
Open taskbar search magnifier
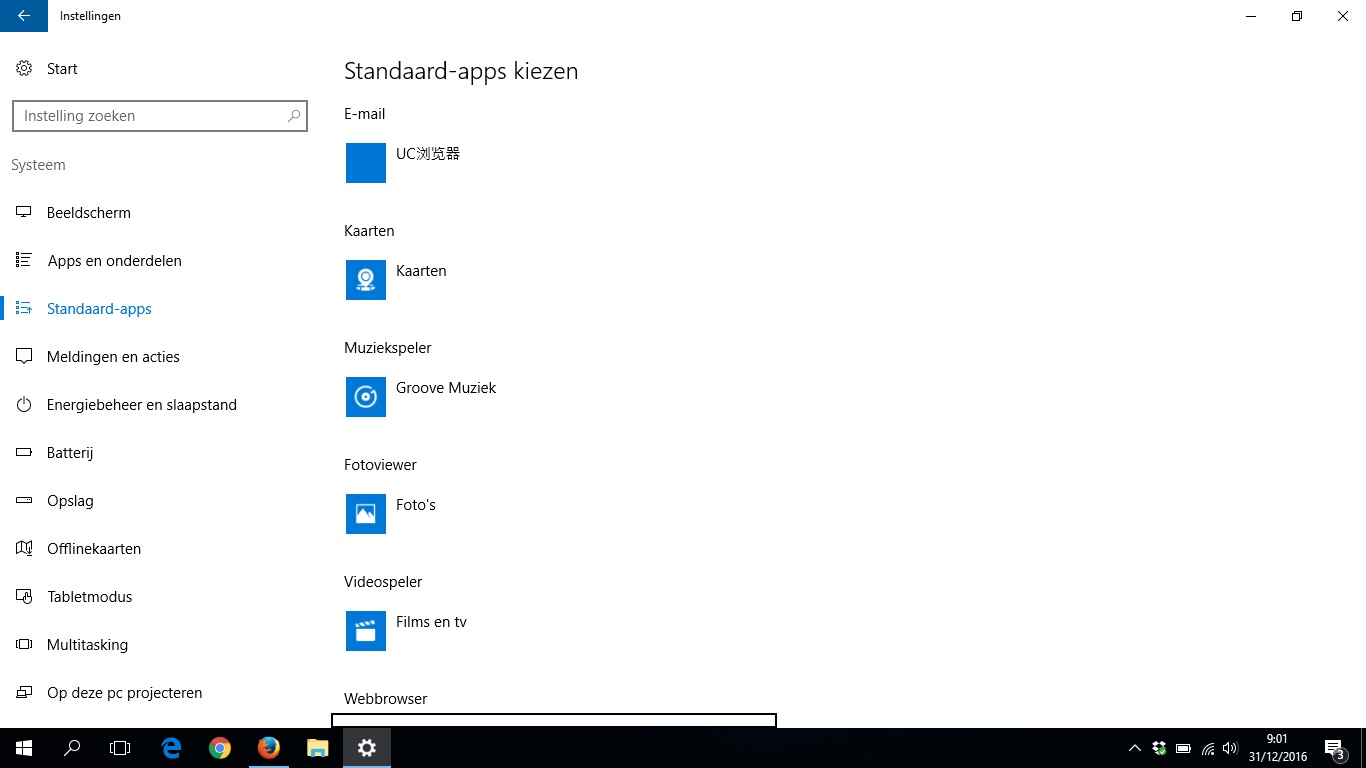tap(72, 748)
